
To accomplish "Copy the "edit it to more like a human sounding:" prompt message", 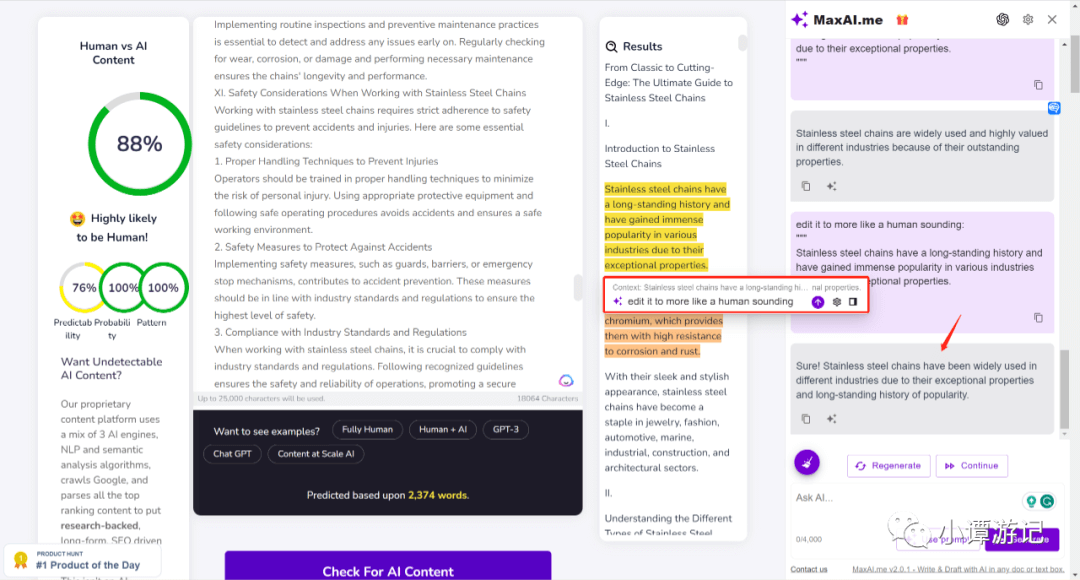I will tap(1038, 318).
